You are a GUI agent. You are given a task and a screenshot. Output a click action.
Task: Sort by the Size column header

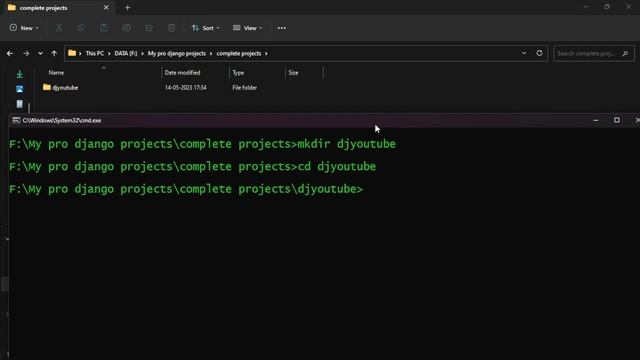293,73
